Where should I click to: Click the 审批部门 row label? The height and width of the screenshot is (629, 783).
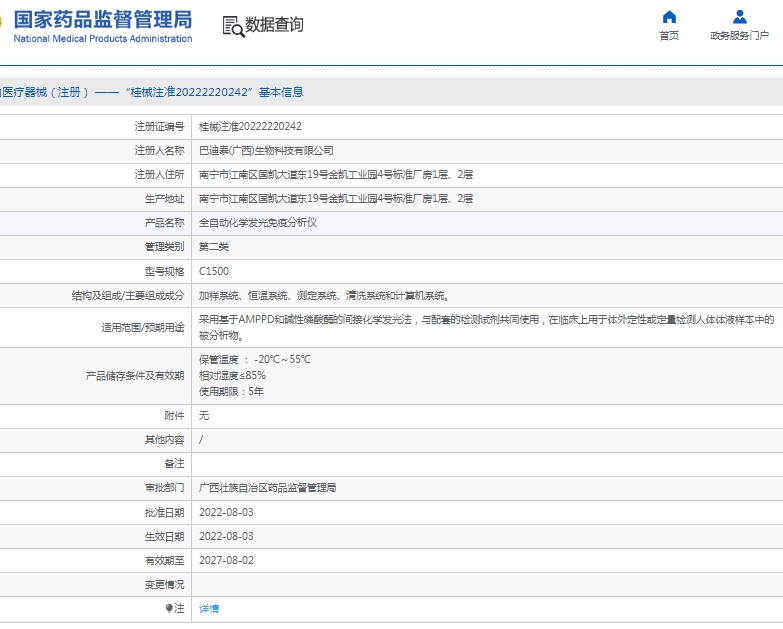pyautogui.click(x=164, y=487)
